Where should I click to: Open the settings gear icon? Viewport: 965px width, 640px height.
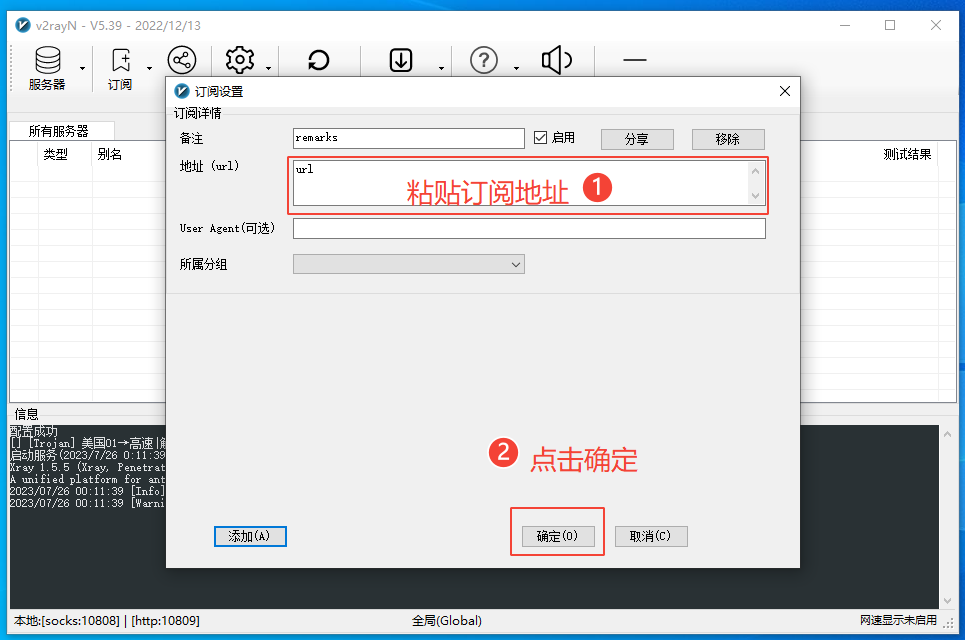[x=240, y=60]
